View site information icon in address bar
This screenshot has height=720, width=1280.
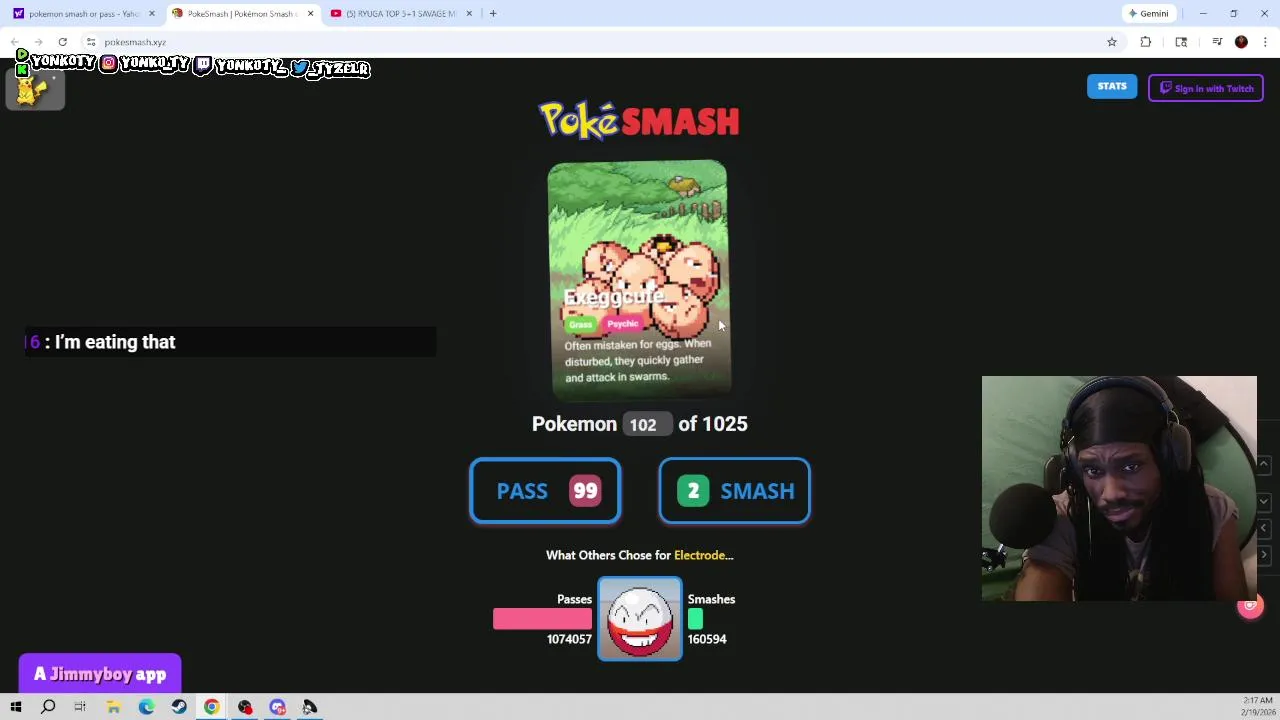pyautogui.click(x=91, y=42)
